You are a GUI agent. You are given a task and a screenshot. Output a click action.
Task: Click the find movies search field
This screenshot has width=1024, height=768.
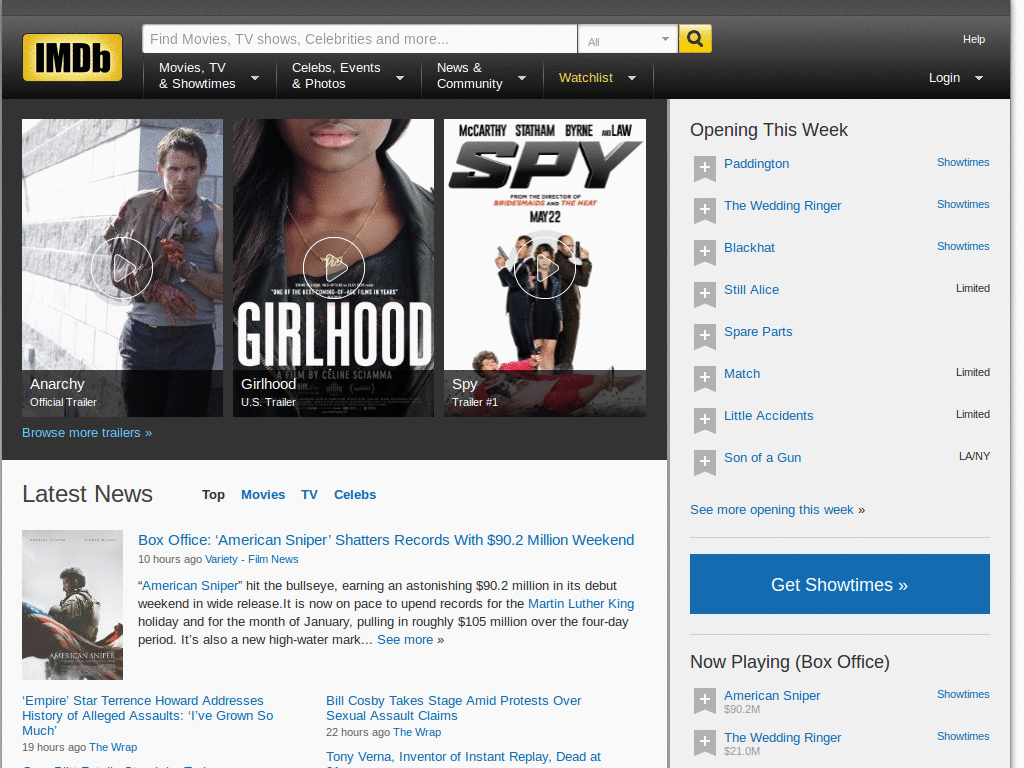360,39
